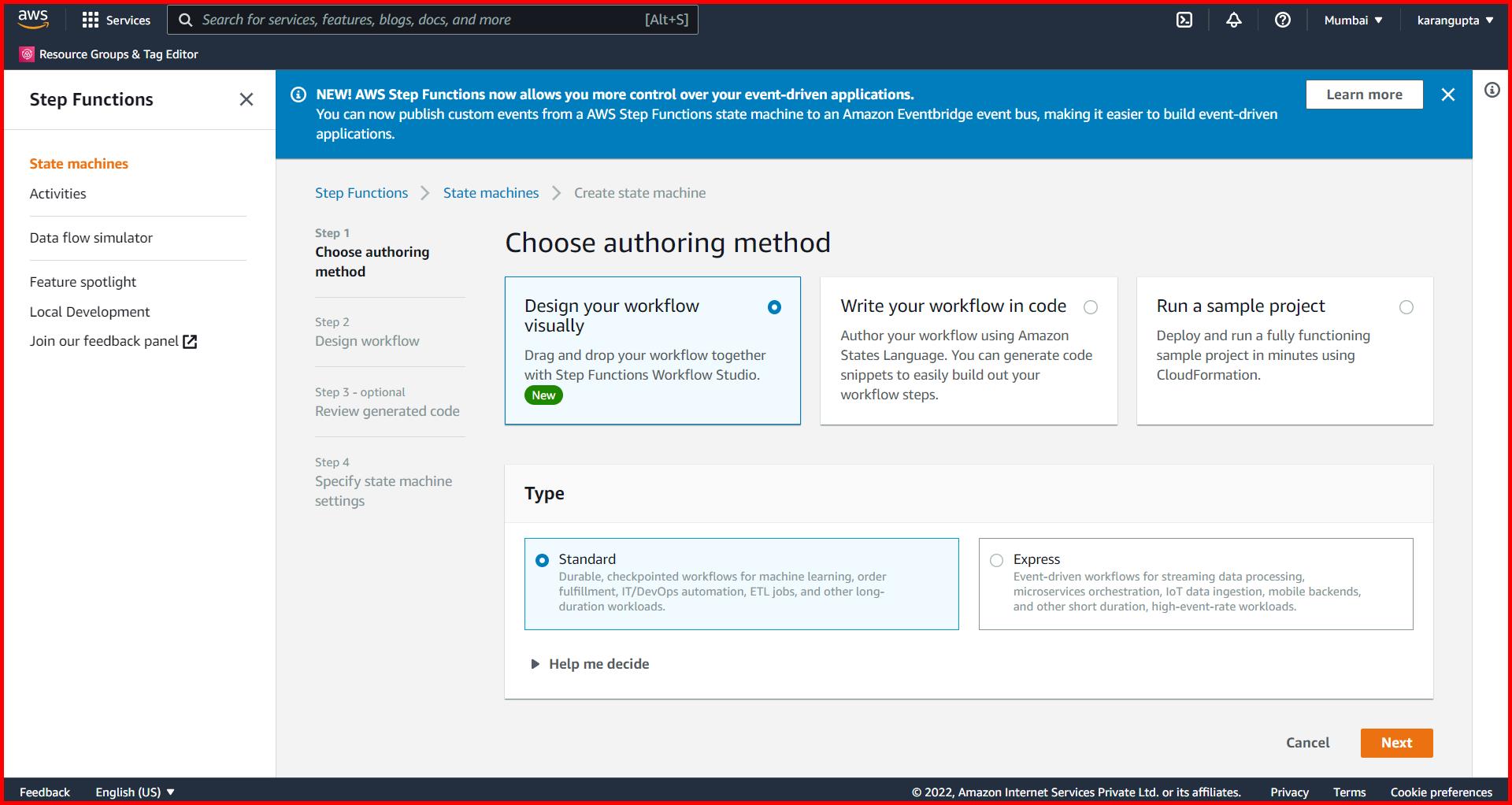Open the Mumbai region dropdown
Screen dimensions: 1512x805
click(x=1352, y=19)
